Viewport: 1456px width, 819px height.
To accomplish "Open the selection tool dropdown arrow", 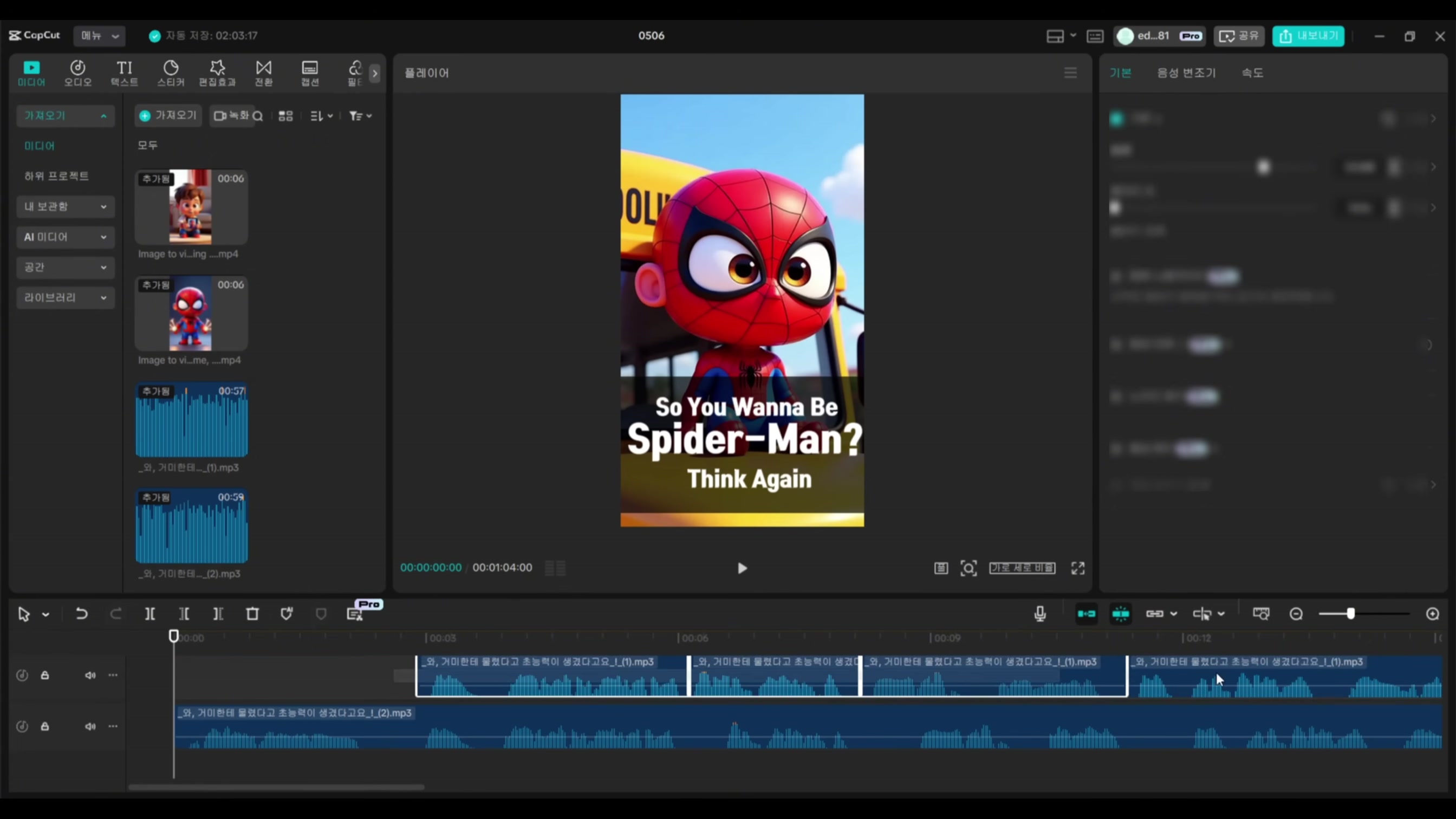I will click(x=46, y=614).
